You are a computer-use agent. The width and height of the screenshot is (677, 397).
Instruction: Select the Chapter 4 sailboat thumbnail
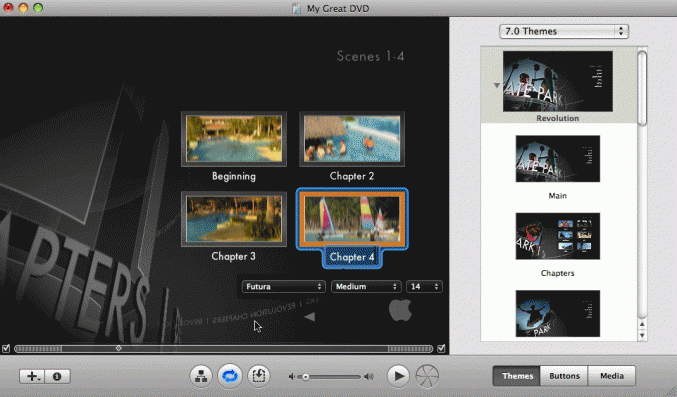(x=352, y=219)
